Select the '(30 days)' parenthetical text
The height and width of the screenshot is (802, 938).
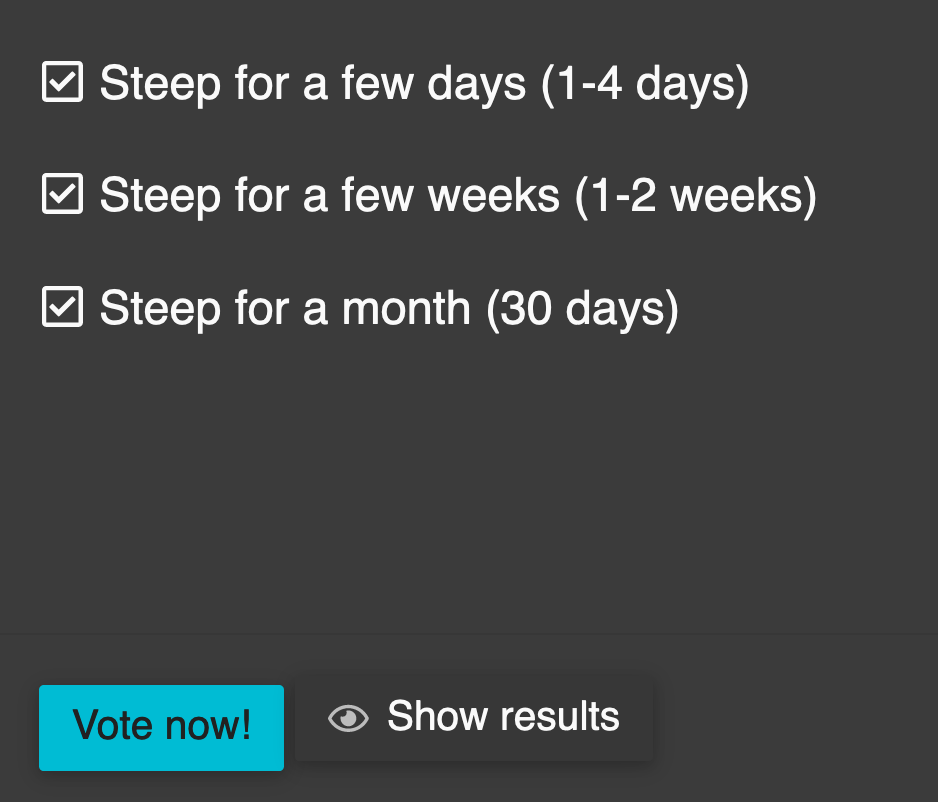583,310
